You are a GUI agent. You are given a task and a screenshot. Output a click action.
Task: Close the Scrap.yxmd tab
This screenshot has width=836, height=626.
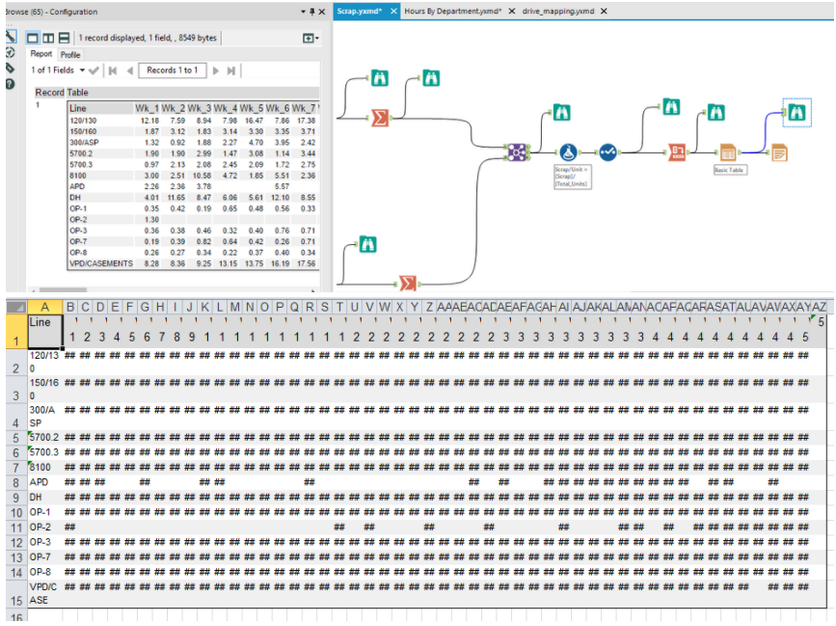[x=393, y=11]
